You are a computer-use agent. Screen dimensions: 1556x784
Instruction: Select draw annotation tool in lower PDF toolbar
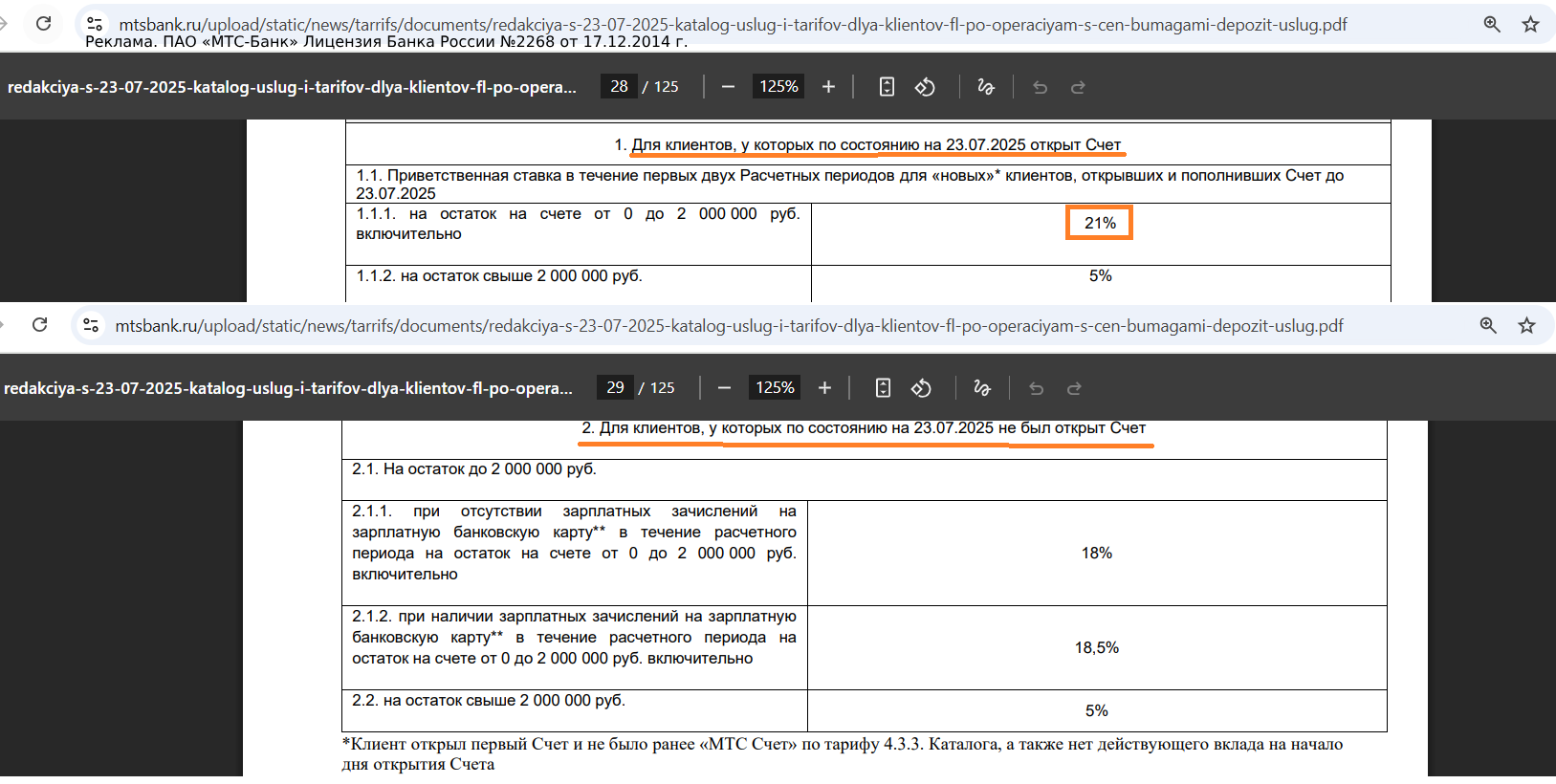tap(982, 387)
